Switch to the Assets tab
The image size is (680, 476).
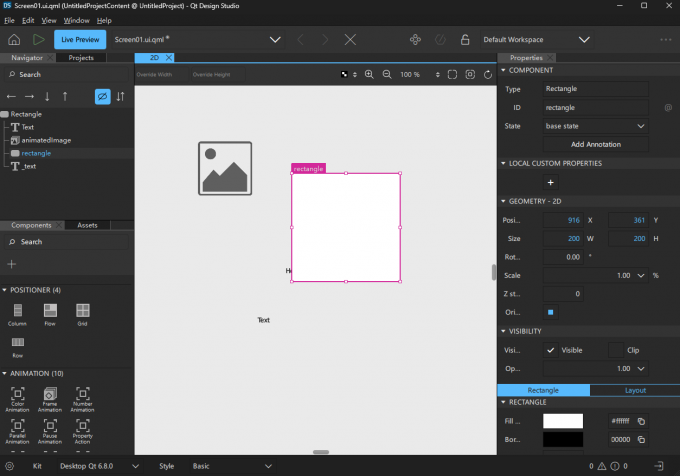pyautogui.click(x=87, y=225)
